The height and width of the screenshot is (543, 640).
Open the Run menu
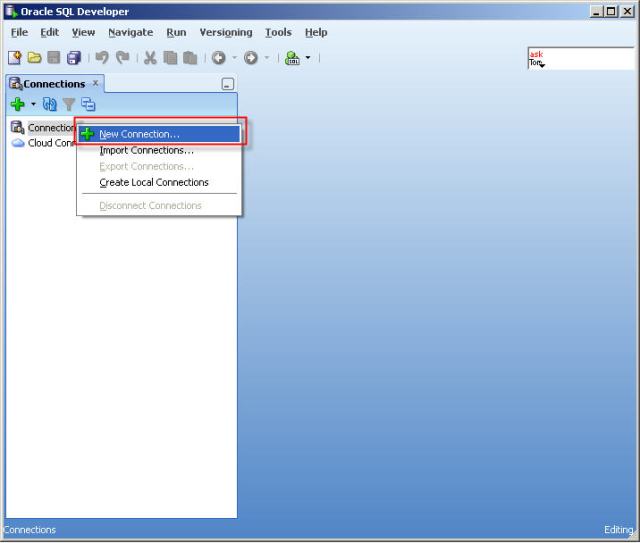pyautogui.click(x=176, y=32)
